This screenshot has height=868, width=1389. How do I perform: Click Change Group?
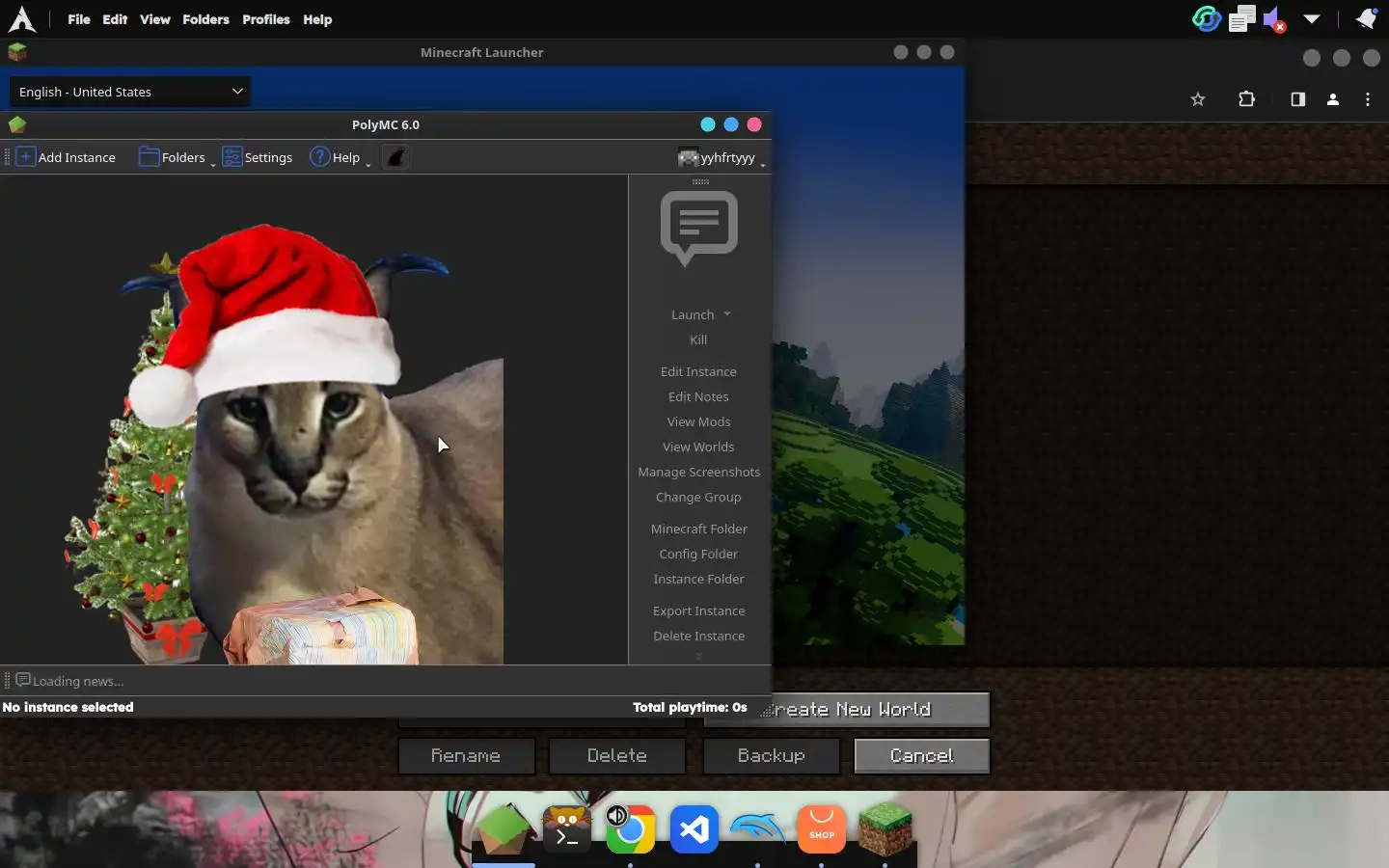point(698,497)
